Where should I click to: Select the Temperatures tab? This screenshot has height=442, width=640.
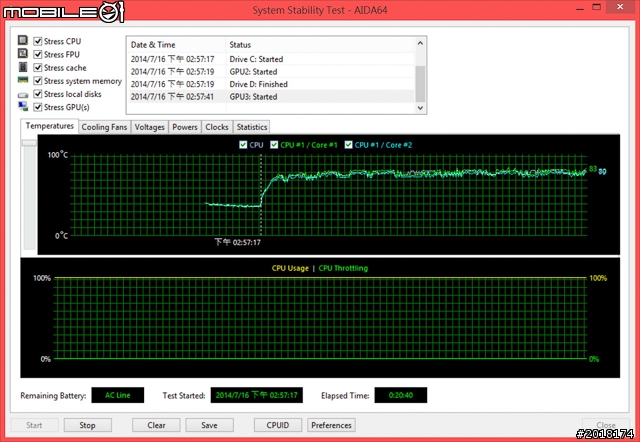click(49, 126)
